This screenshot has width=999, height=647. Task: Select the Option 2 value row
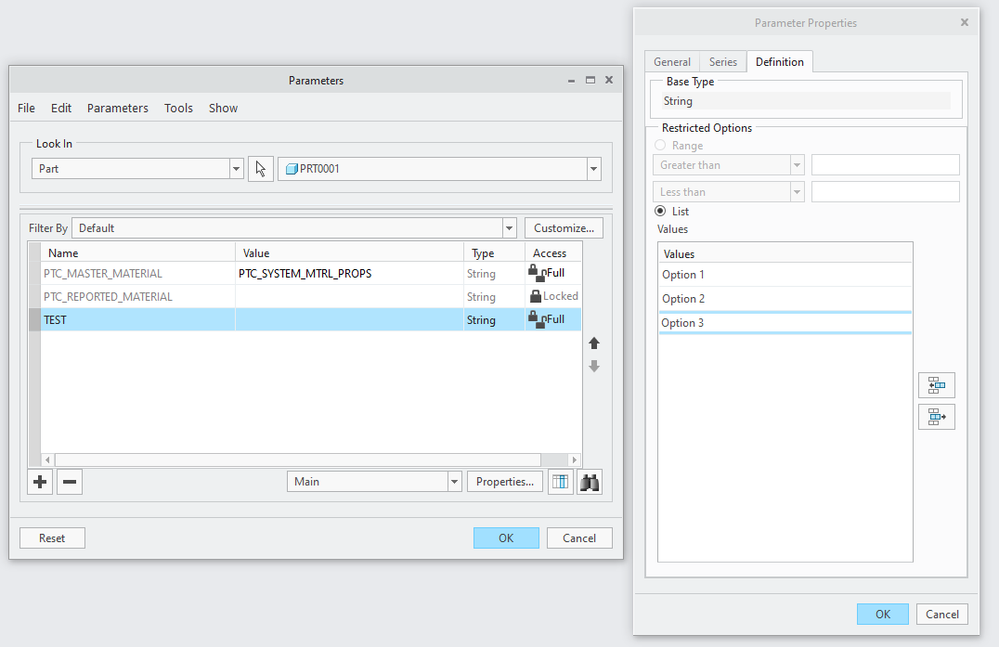point(784,299)
